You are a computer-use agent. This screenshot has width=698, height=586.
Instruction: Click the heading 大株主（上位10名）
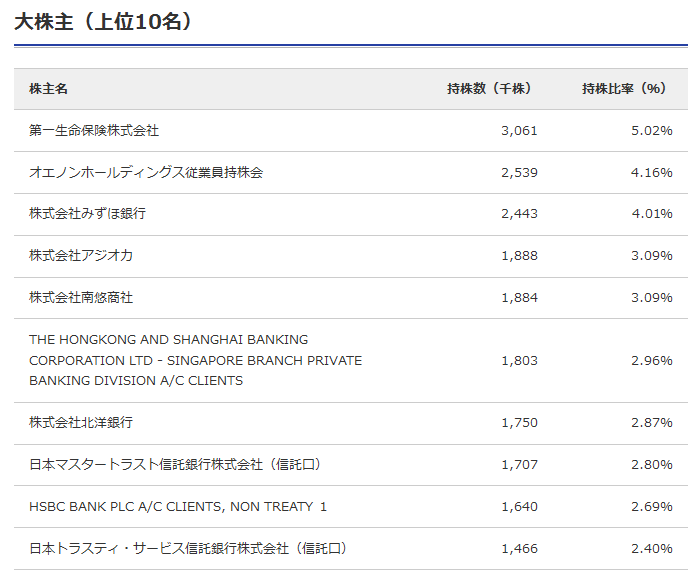[x=103, y=21]
